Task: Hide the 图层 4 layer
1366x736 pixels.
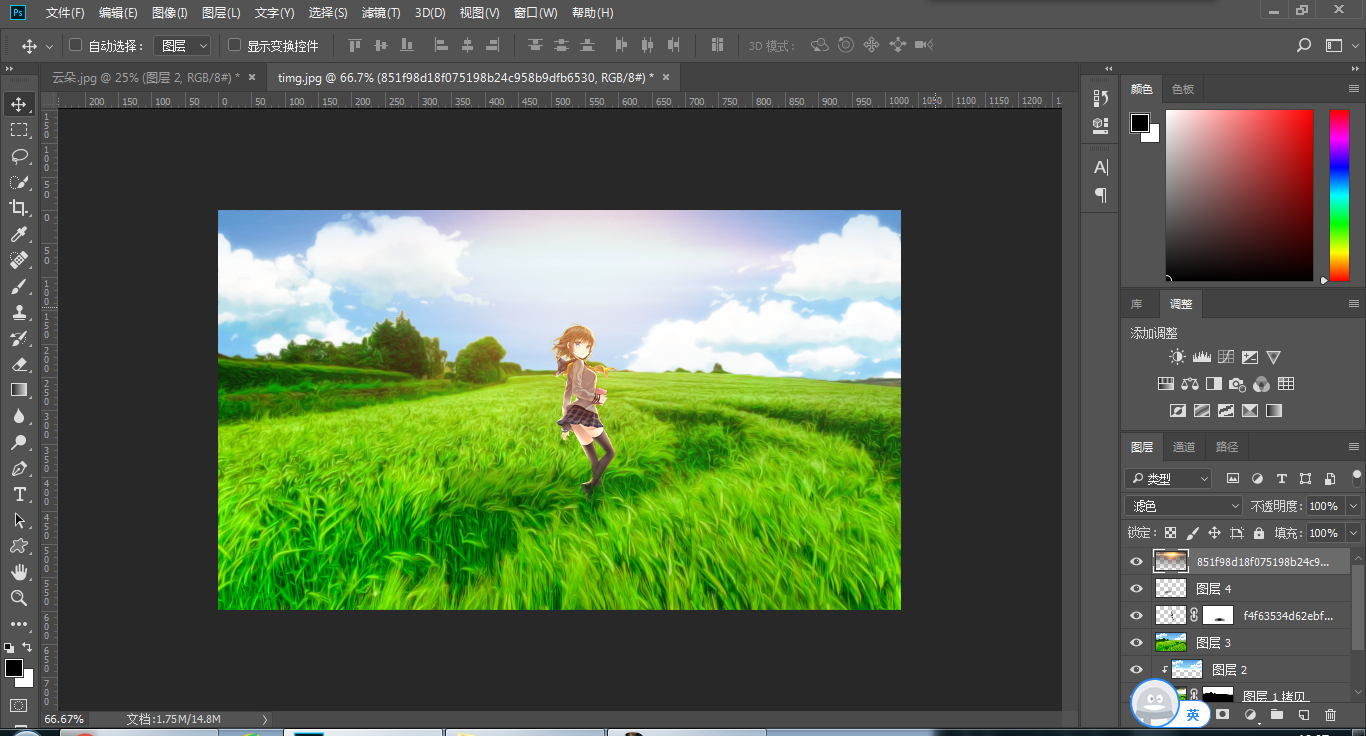Action: [x=1136, y=588]
